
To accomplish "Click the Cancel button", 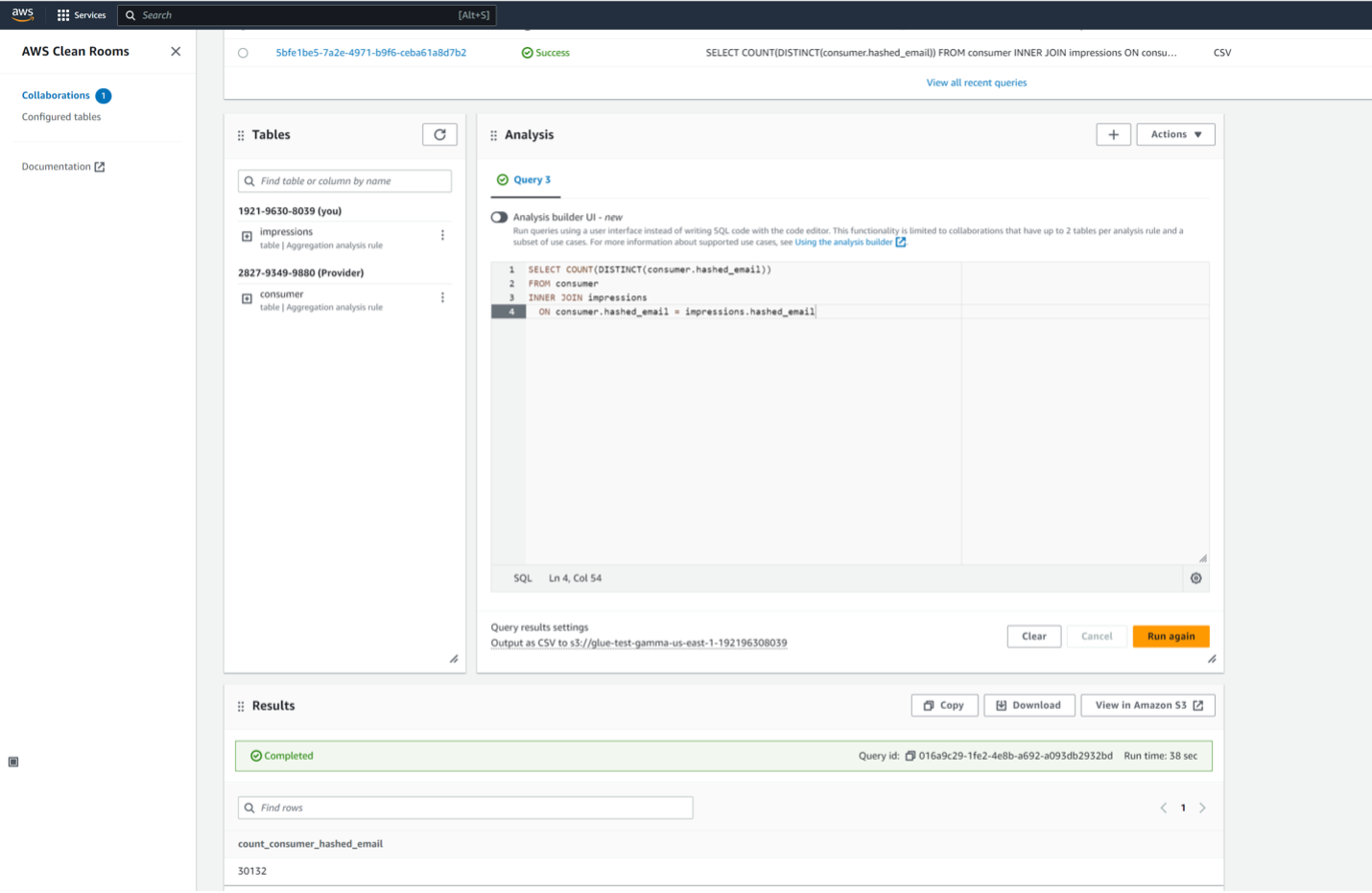I will 1097,637.
